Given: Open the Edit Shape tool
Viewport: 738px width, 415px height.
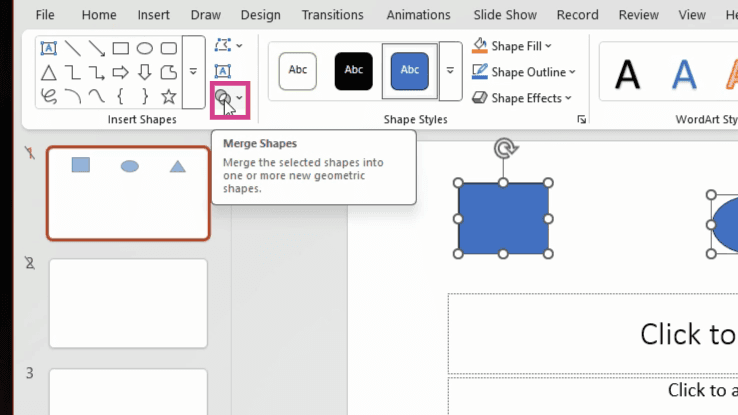Looking at the screenshot, I should point(228,46).
